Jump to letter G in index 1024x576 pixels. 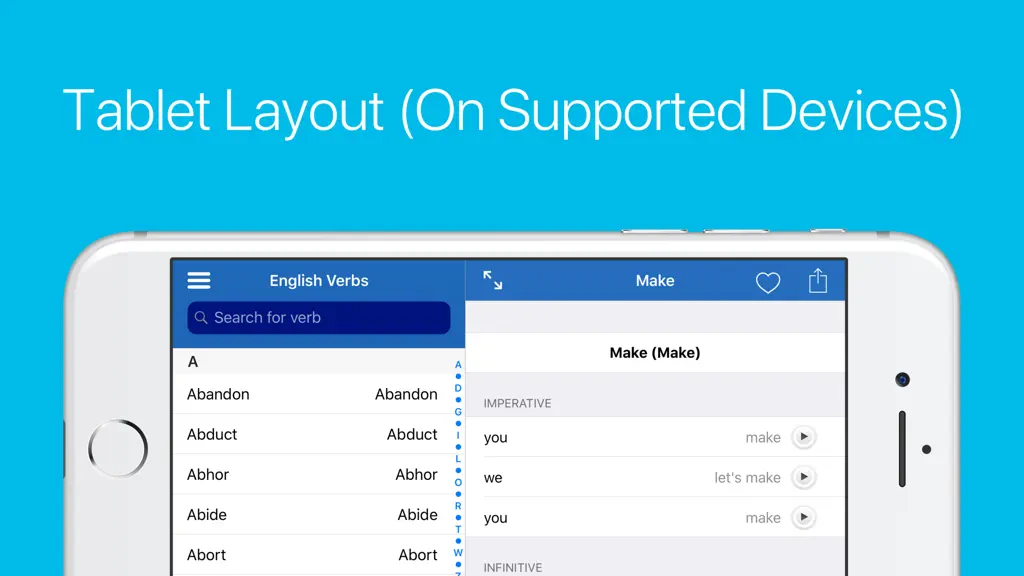tap(458, 412)
